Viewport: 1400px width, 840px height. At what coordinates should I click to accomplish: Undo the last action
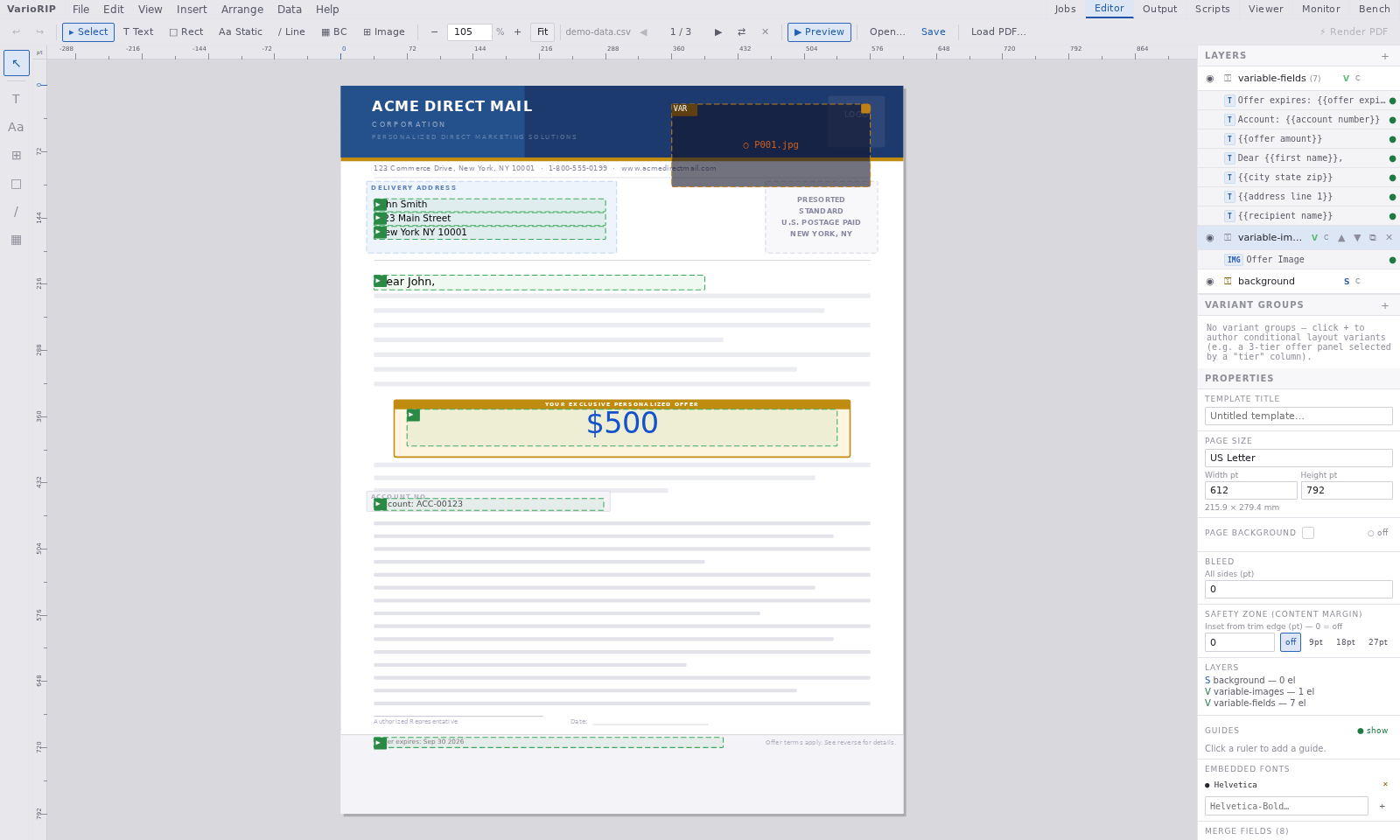(x=16, y=32)
